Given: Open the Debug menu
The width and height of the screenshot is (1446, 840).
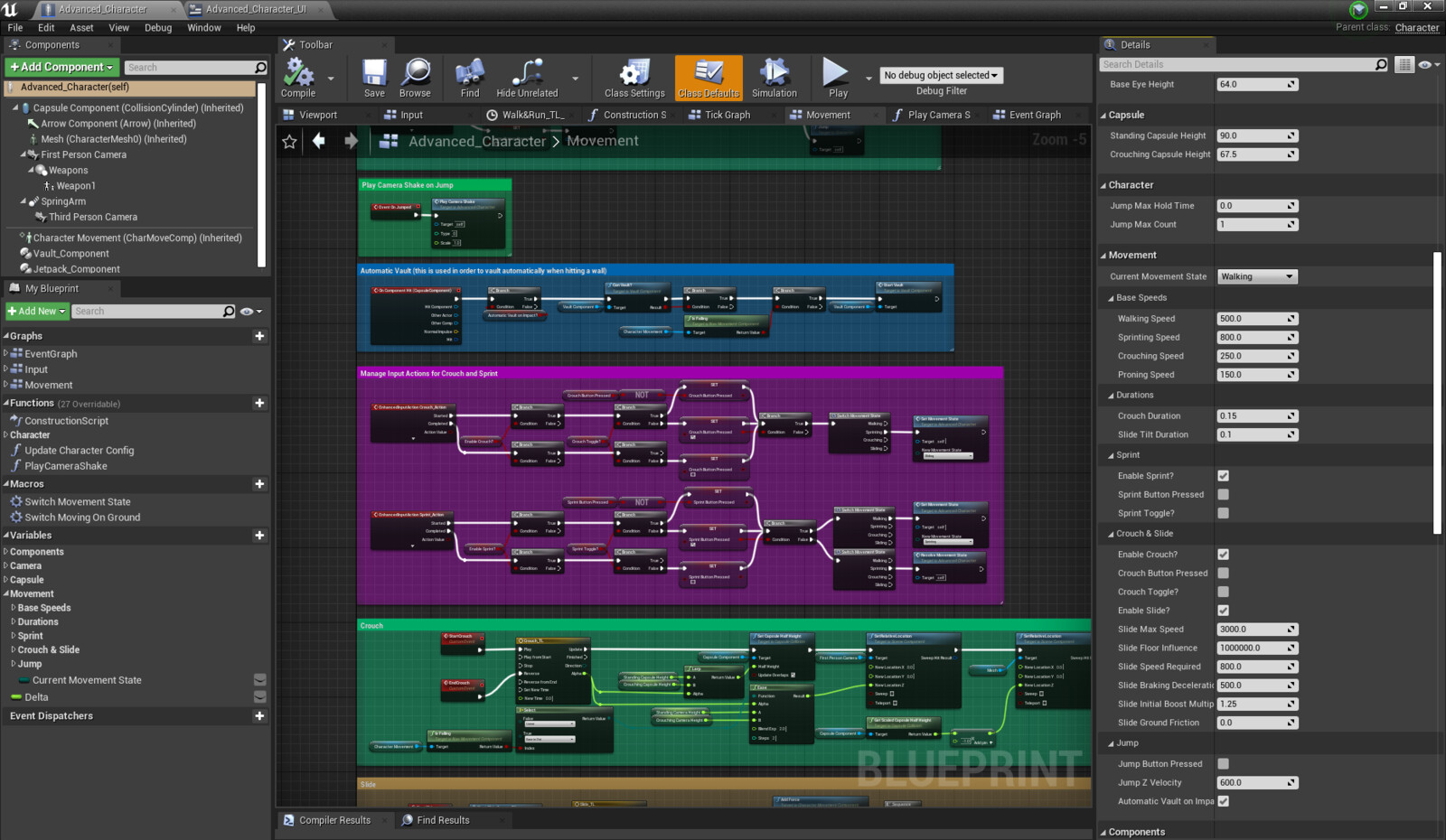Looking at the screenshot, I should click(x=158, y=28).
